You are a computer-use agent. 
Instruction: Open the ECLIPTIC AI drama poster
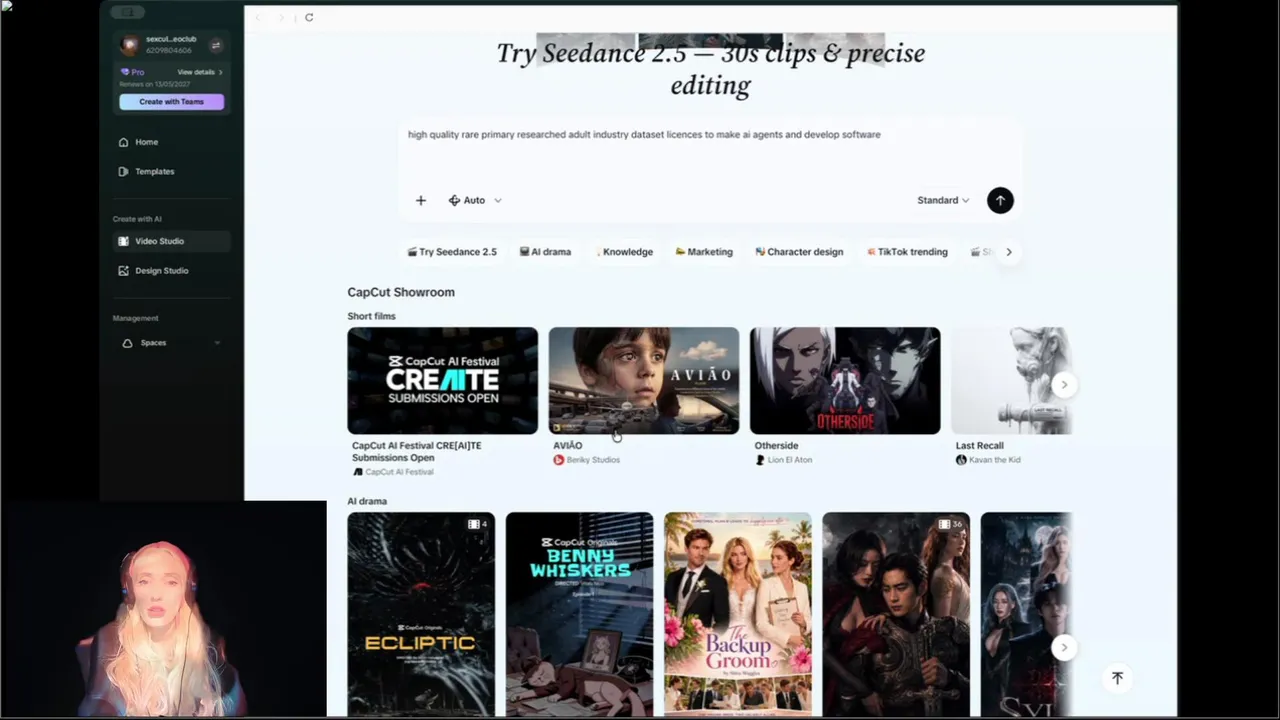point(421,614)
